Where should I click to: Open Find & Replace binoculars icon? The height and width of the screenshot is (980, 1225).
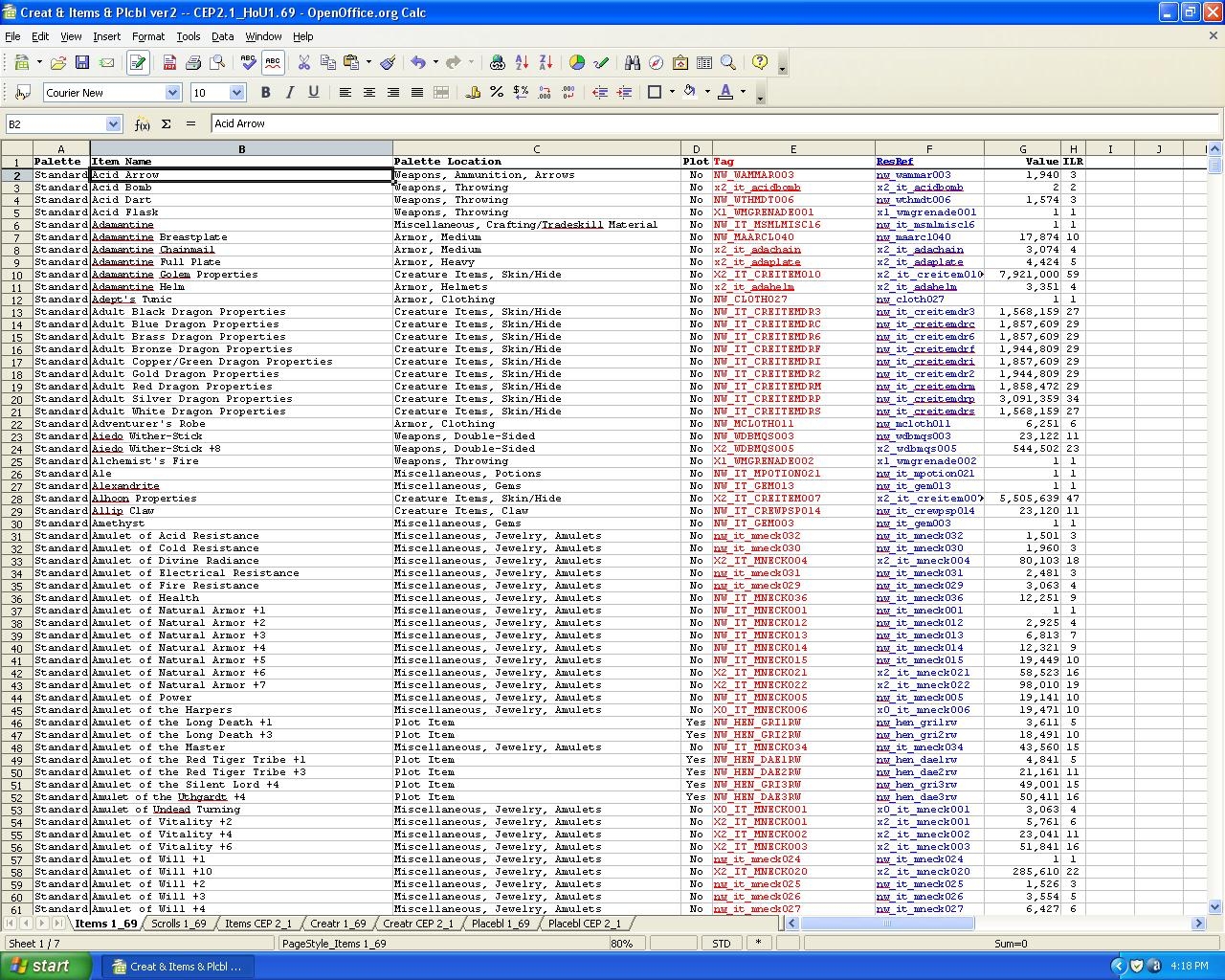coord(632,63)
